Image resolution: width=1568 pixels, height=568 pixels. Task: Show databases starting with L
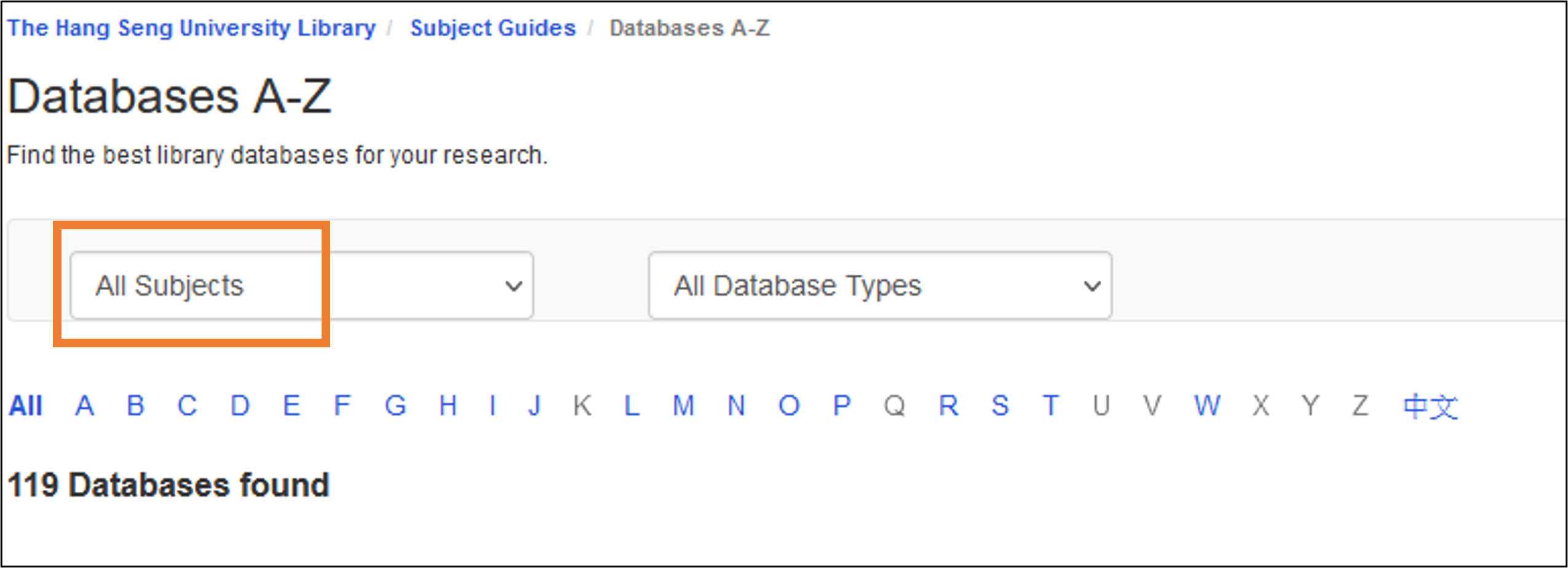(x=632, y=406)
